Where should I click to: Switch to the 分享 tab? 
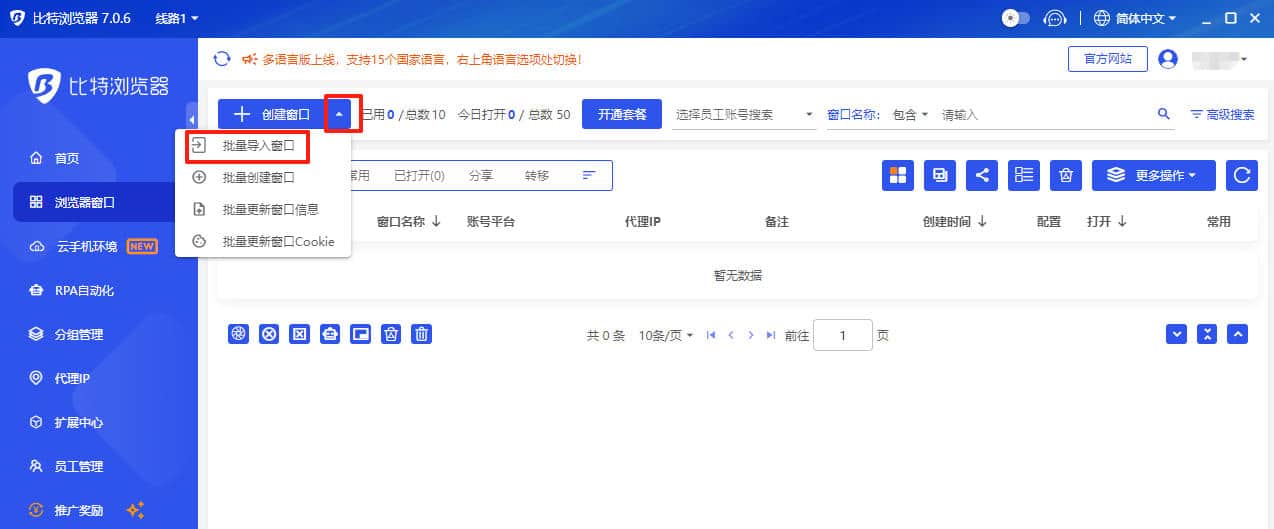point(481,175)
